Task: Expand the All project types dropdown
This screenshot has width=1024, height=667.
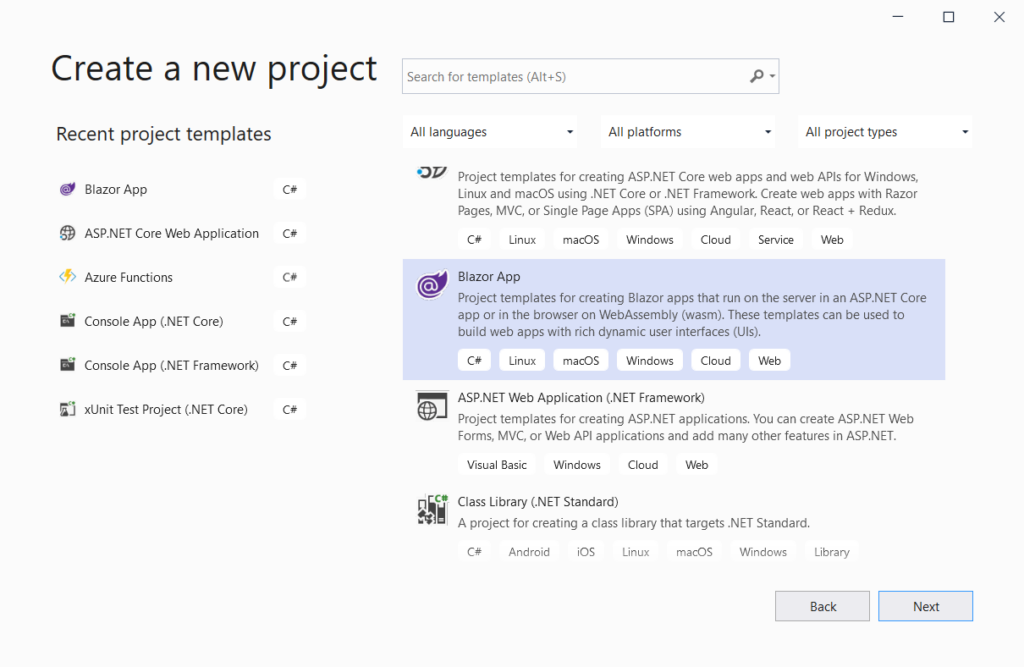Action: pos(884,131)
